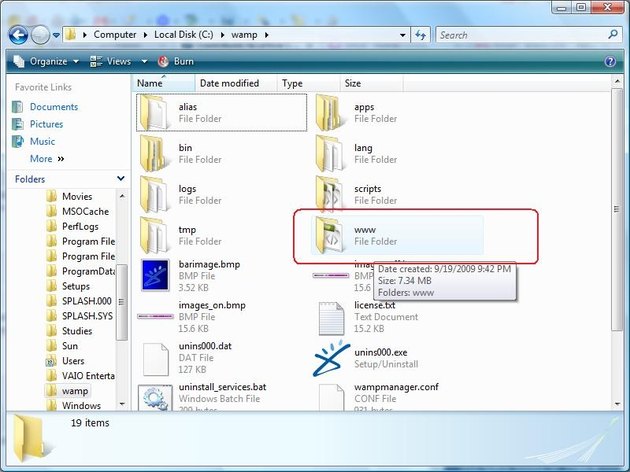Select the tmp folder icon

[153, 236]
